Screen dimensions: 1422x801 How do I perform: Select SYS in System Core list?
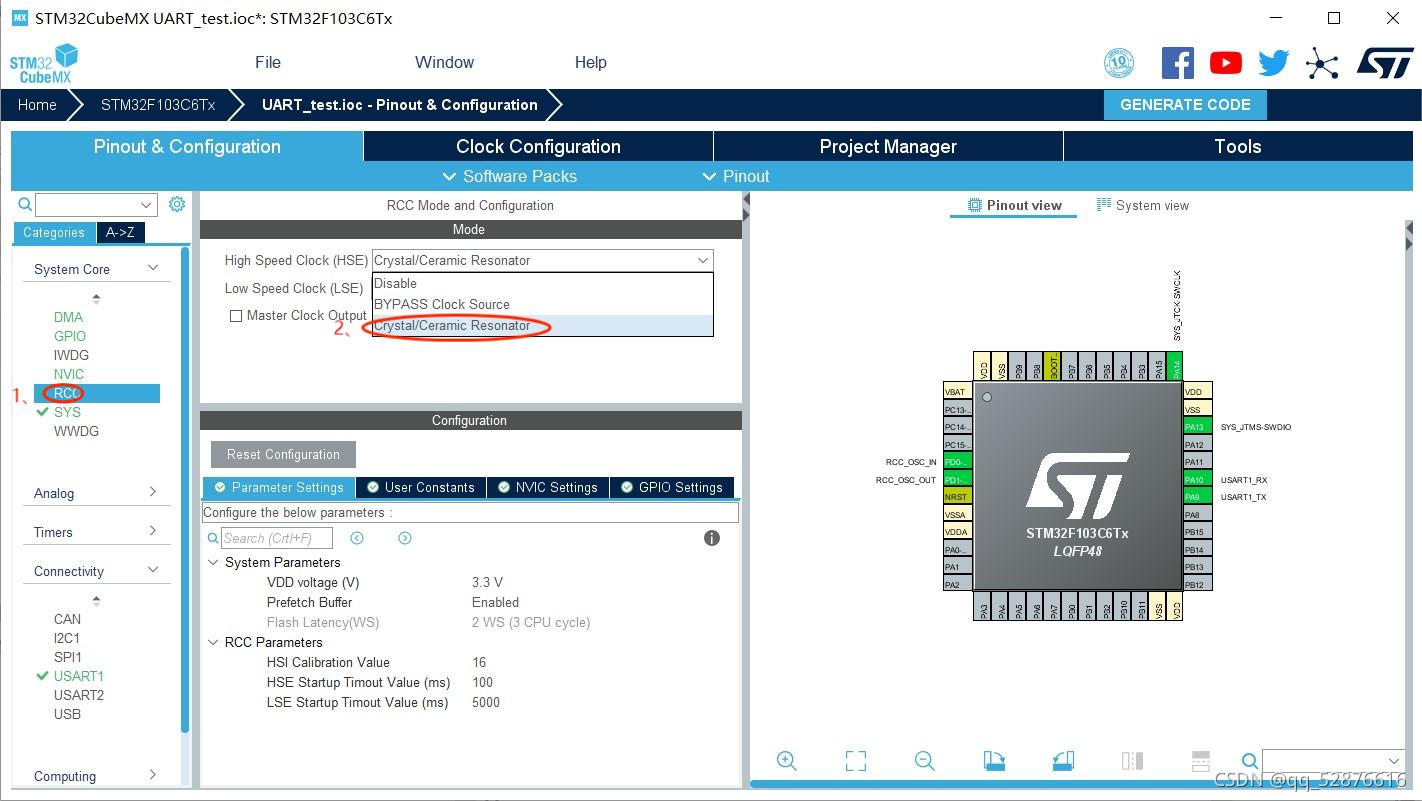[x=67, y=412]
